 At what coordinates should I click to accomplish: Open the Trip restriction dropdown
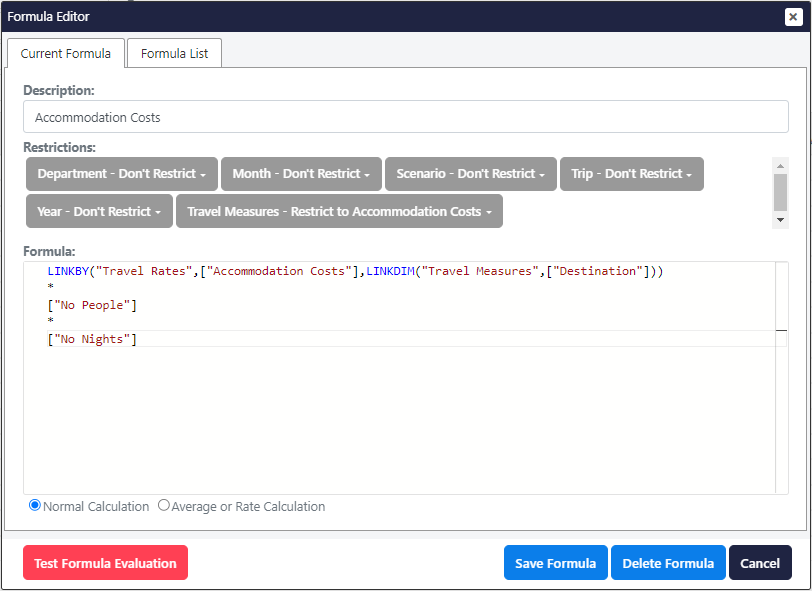click(631, 174)
